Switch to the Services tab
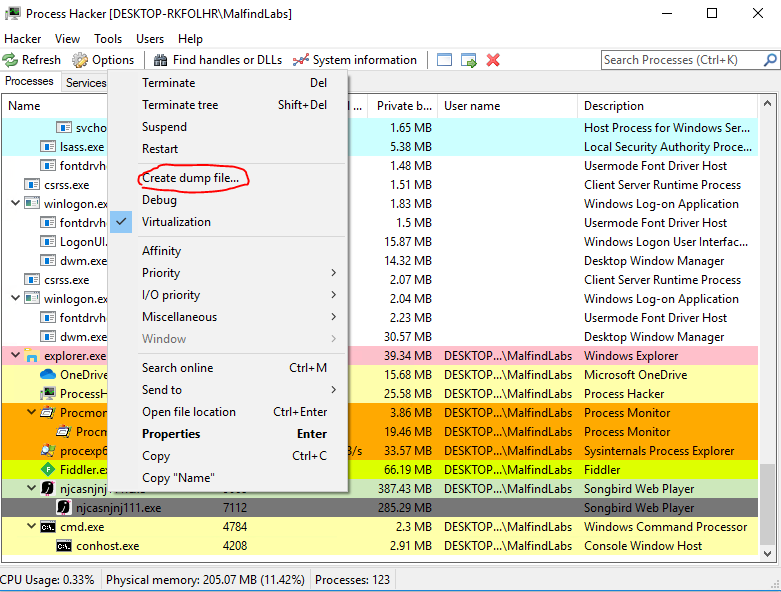The image size is (781, 592). coord(85,83)
